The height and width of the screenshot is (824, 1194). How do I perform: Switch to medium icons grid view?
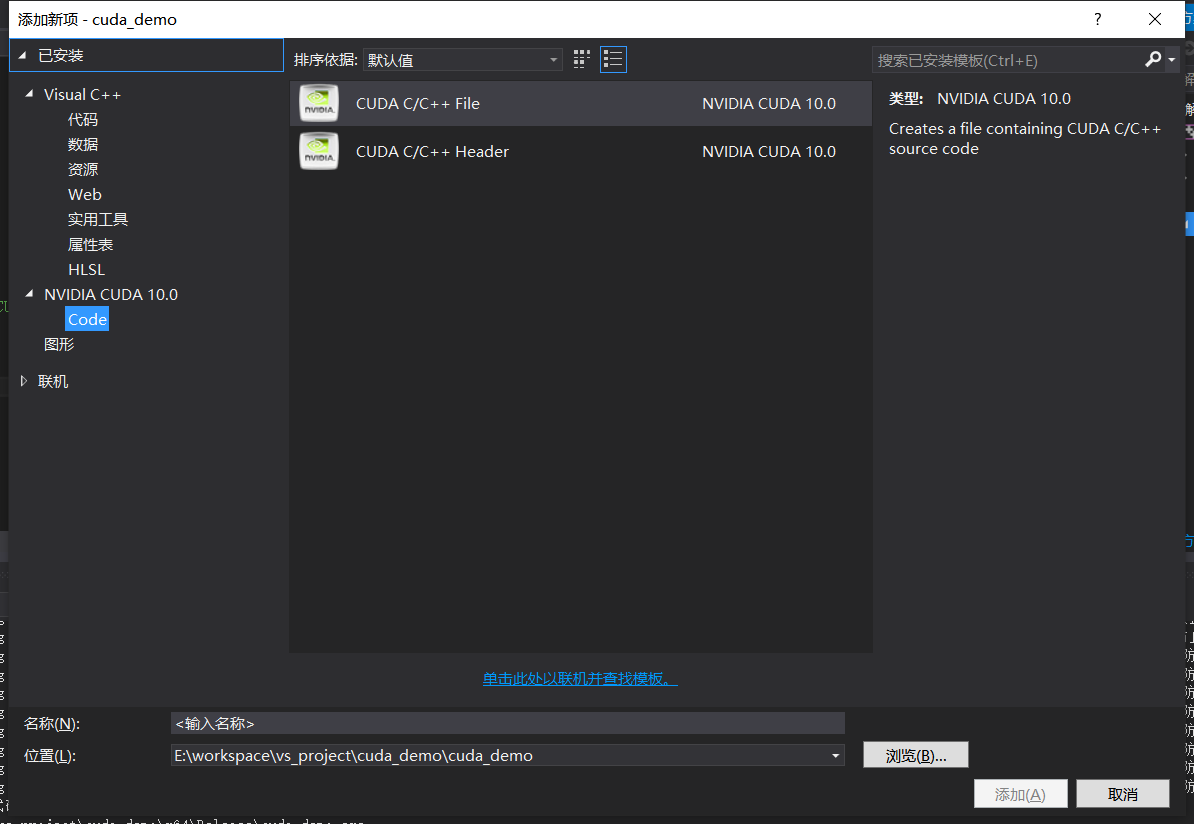tap(582, 59)
